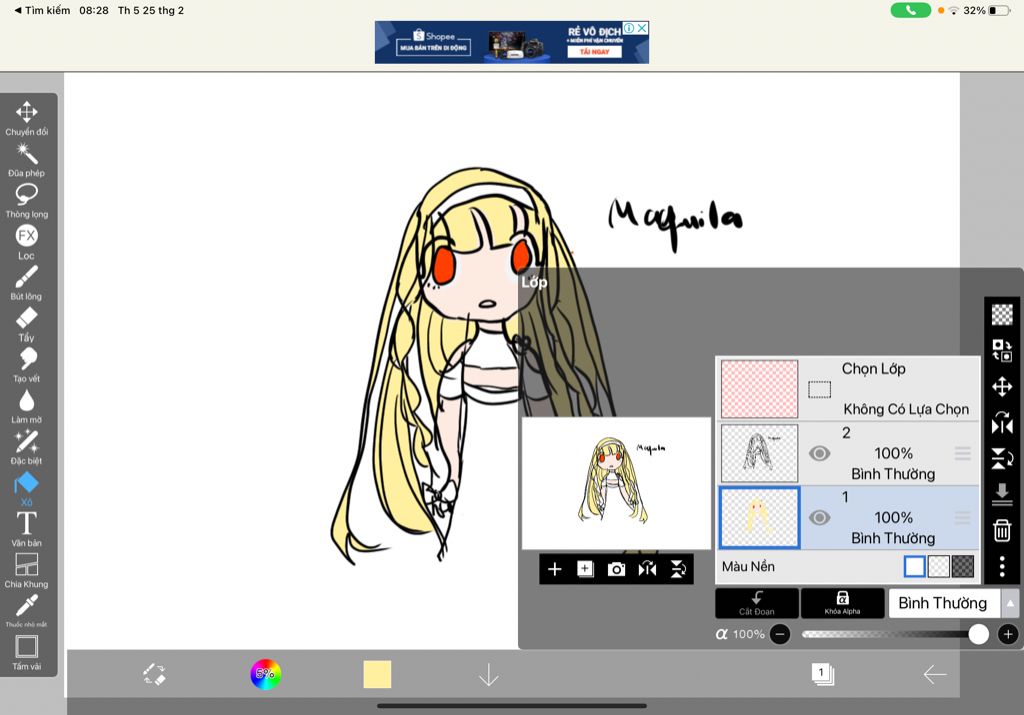Select layer 1 row in layers list
The width and height of the screenshot is (1024, 715).
click(848, 518)
